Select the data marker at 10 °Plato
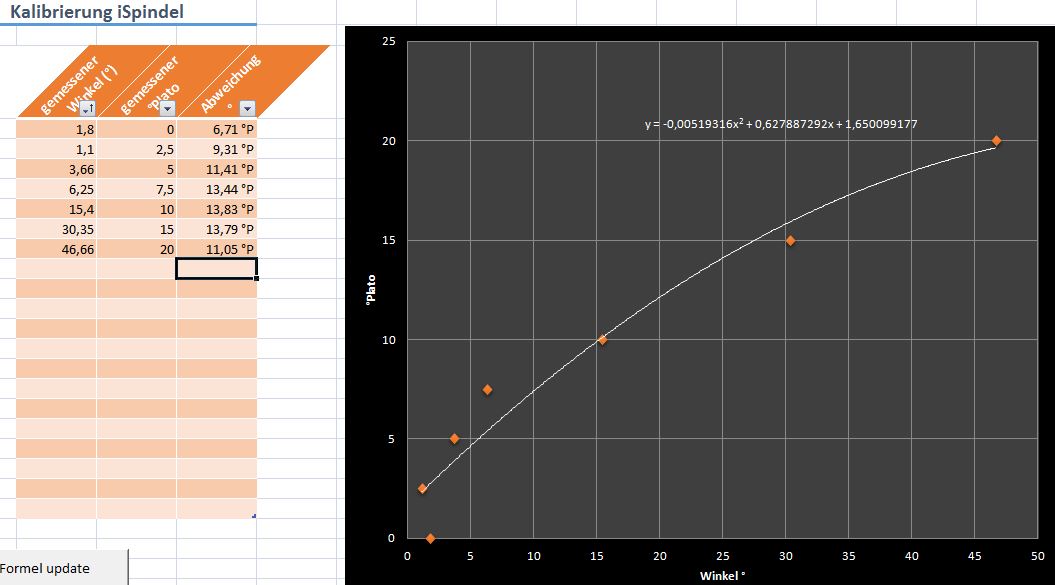 602,340
